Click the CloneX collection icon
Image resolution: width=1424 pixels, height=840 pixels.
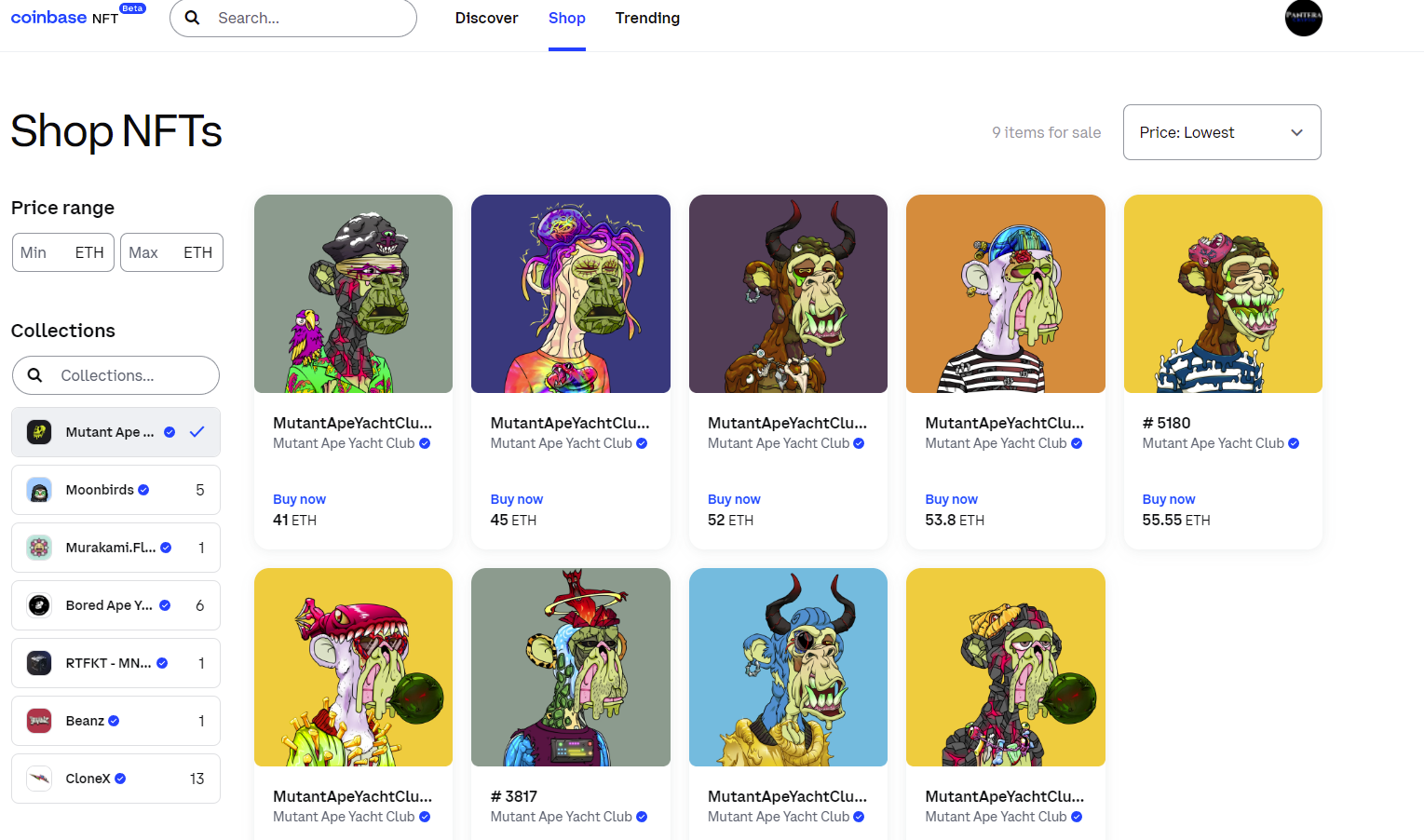[x=39, y=779]
